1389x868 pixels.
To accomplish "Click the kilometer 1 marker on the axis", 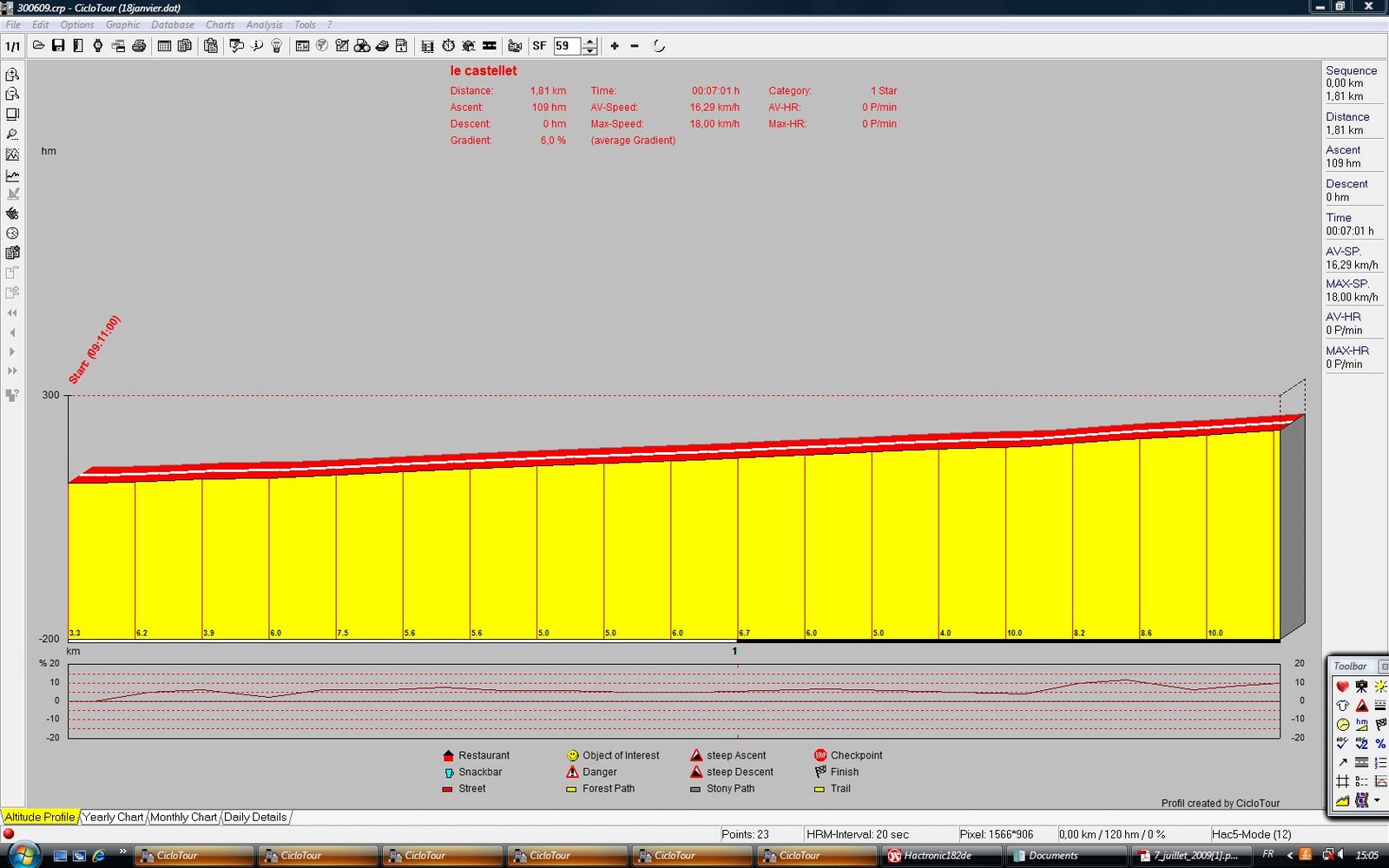I will [x=734, y=651].
